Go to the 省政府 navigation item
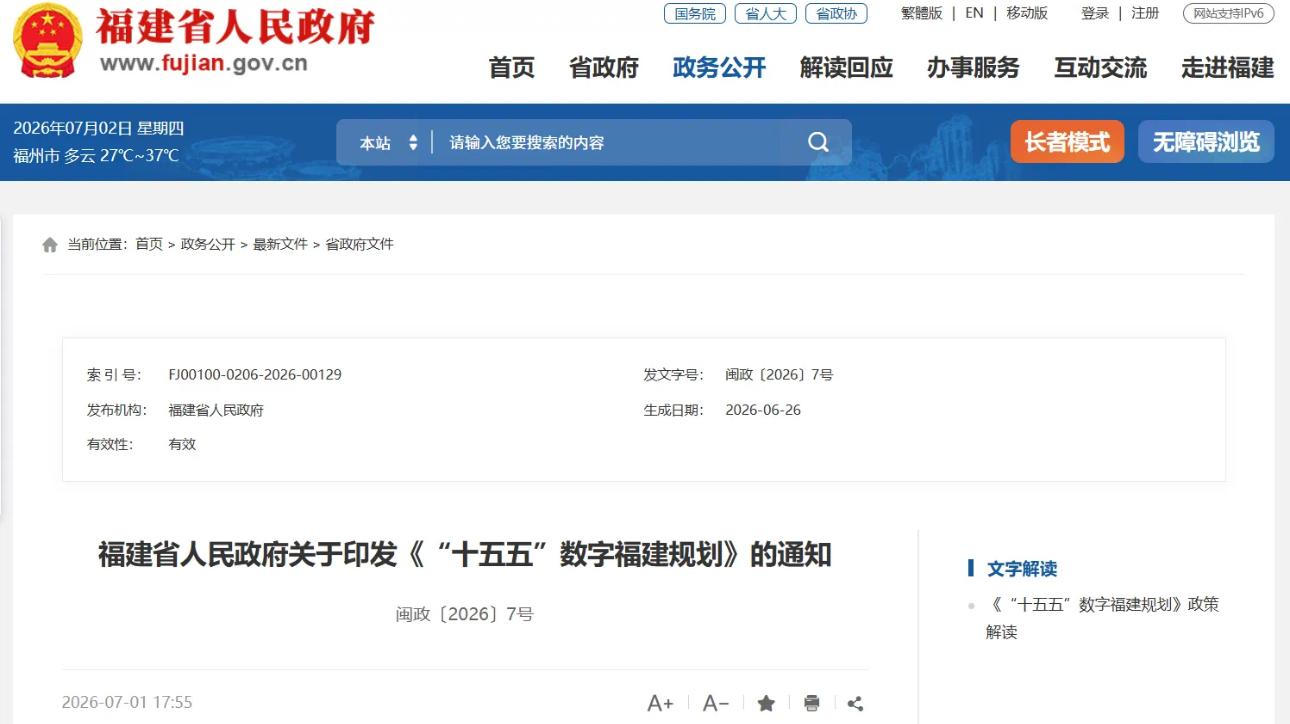 (604, 68)
